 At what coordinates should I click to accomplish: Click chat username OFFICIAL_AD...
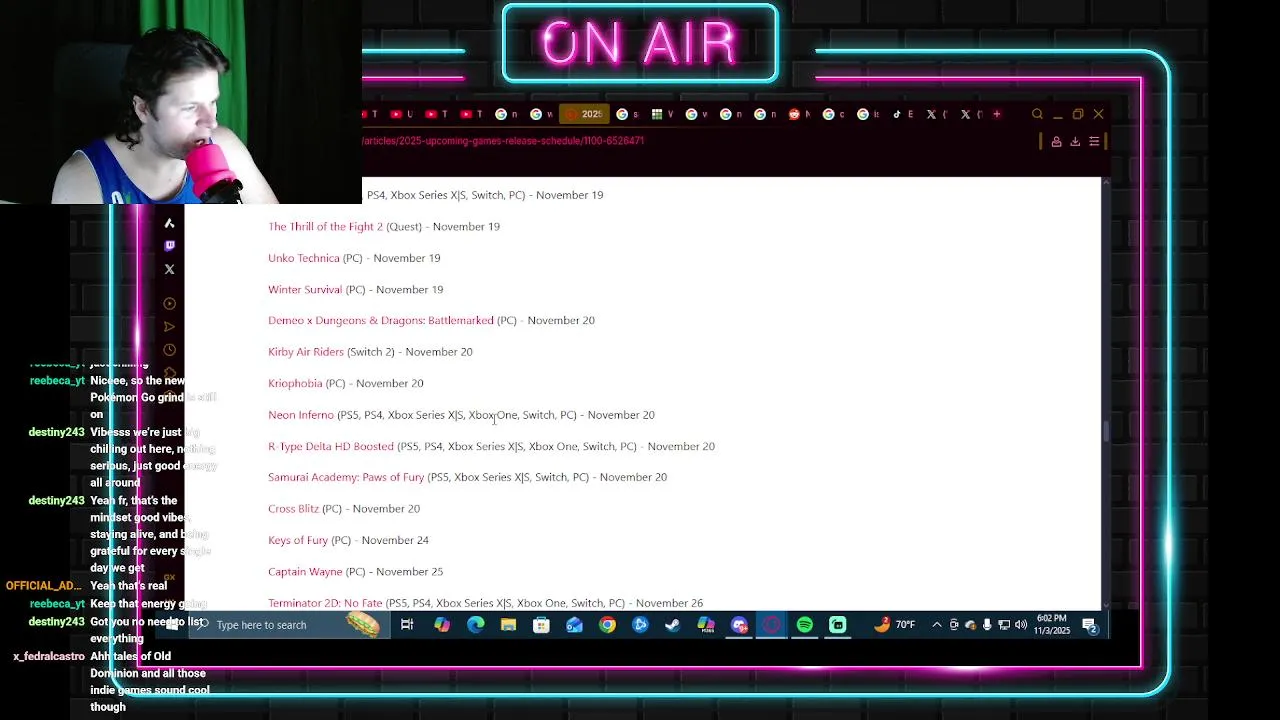point(43,586)
